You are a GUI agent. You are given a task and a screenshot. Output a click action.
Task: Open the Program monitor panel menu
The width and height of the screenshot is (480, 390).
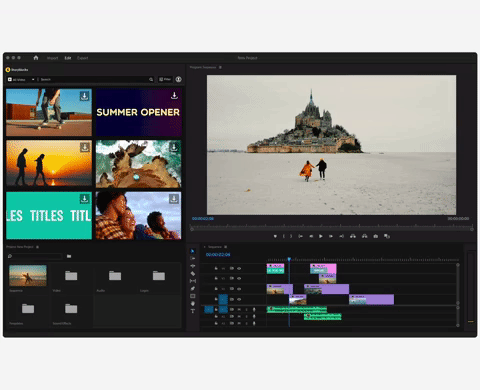point(220,67)
